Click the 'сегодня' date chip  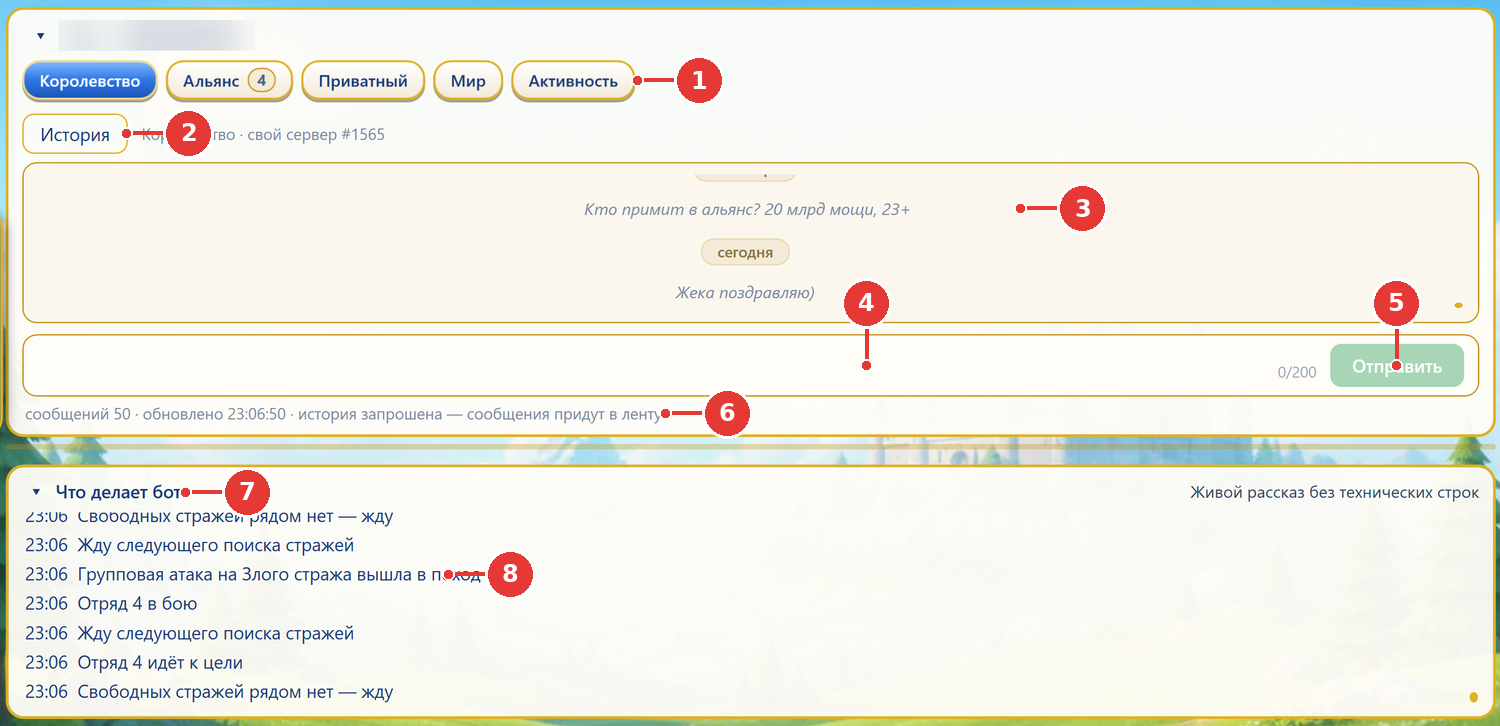click(x=745, y=253)
